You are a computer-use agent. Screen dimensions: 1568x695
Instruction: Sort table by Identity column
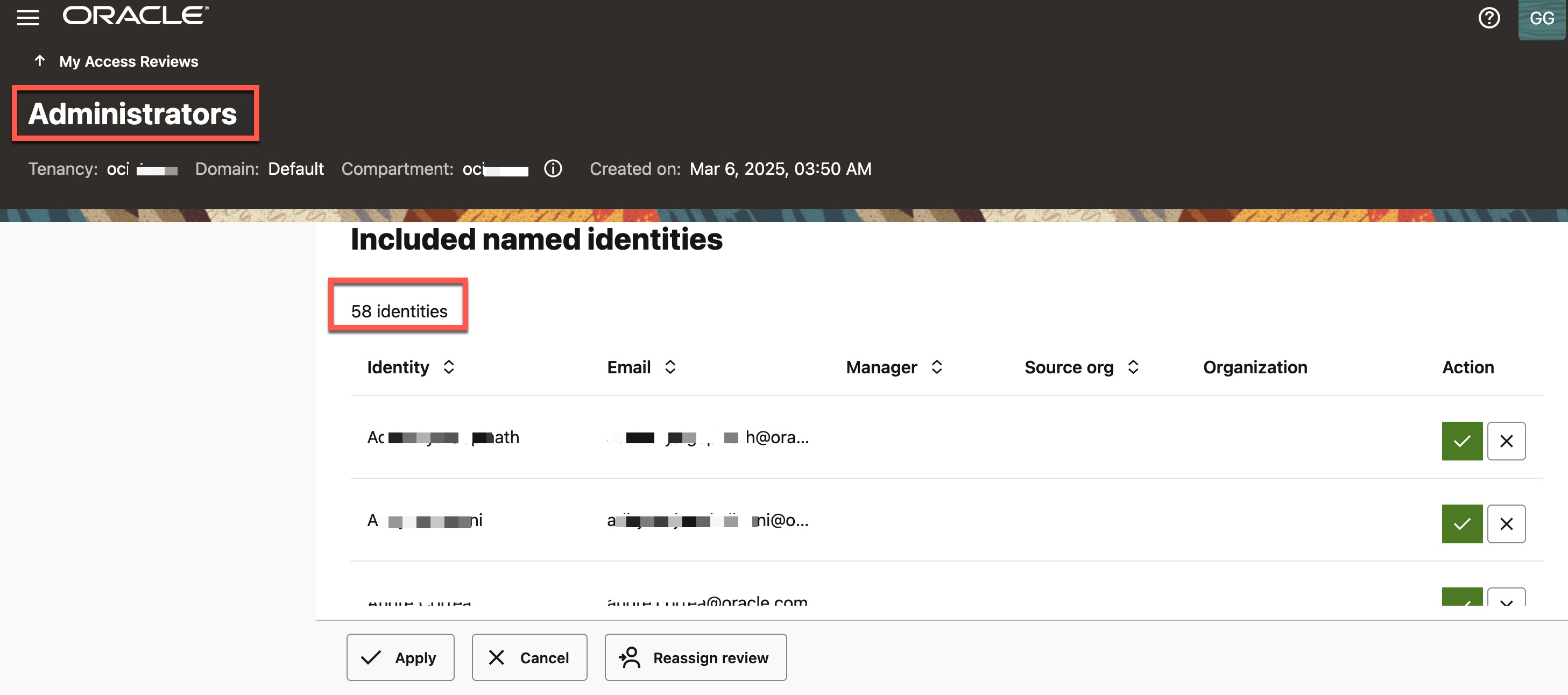pyautogui.click(x=449, y=367)
